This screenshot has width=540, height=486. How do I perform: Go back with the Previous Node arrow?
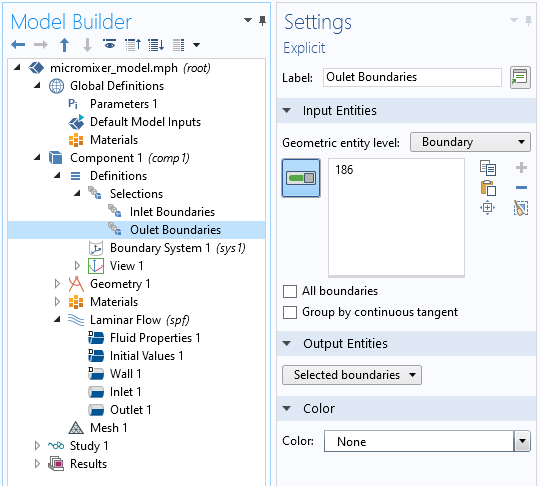click(18, 44)
